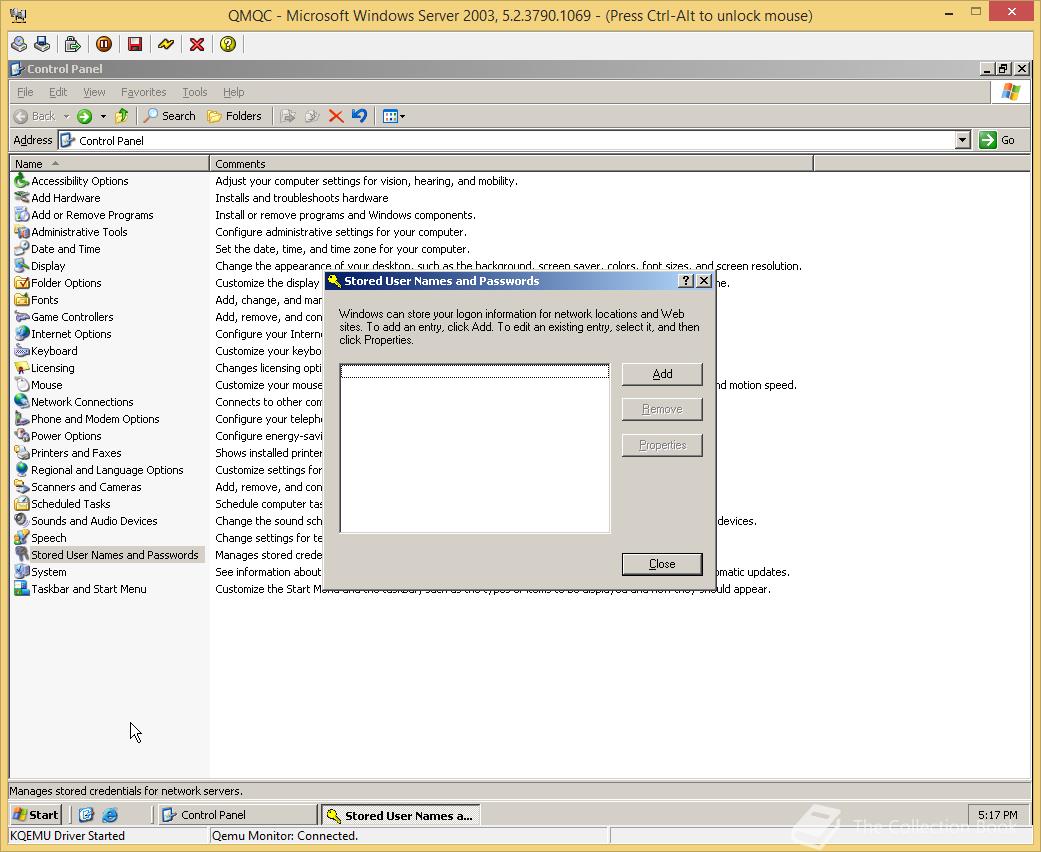Click the CD drive icon in QEMU toolbar
Screen dimensions: 1041x852
click(x=19, y=44)
